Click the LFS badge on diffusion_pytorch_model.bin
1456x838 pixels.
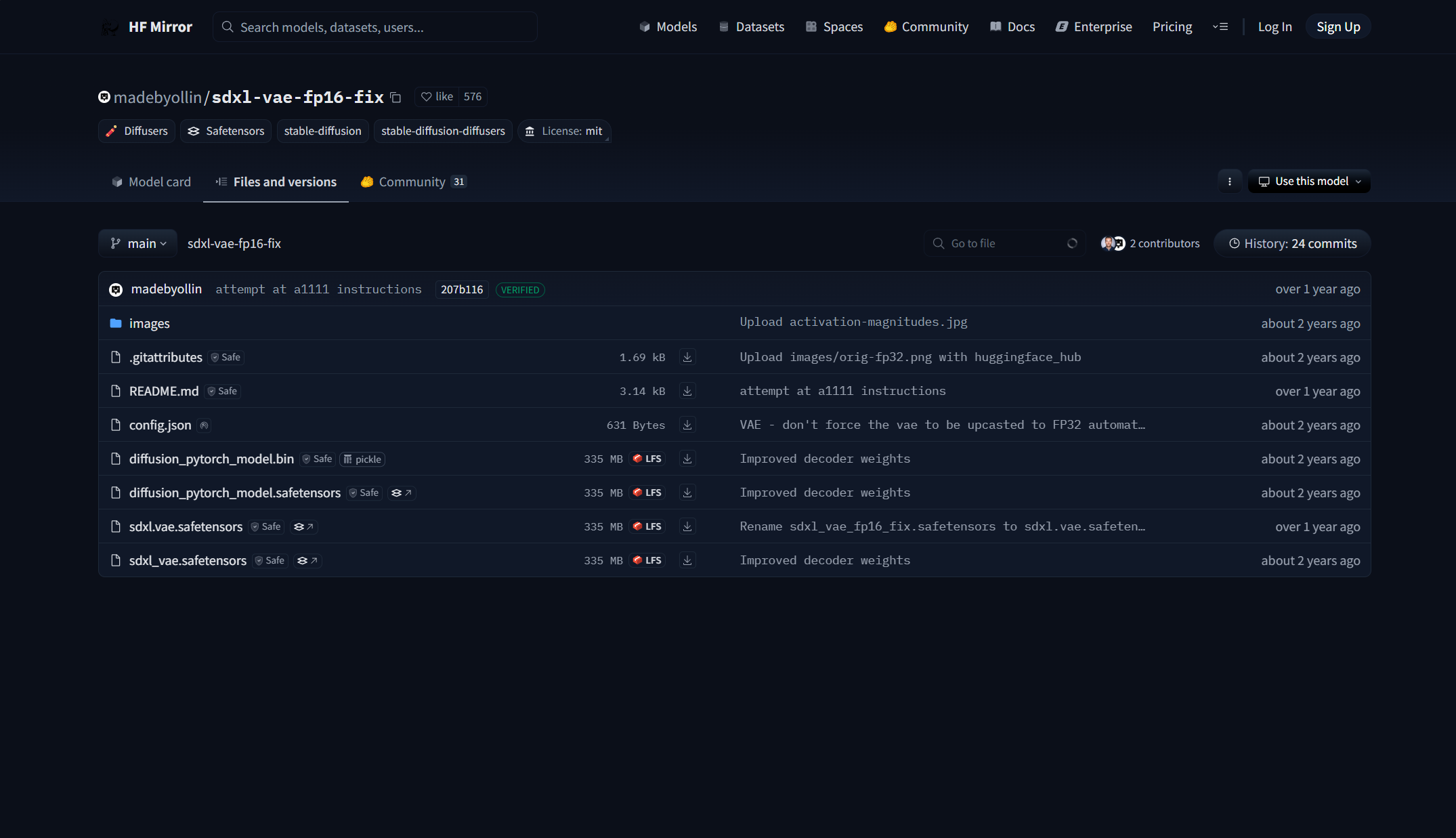pyautogui.click(x=647, y=459)
